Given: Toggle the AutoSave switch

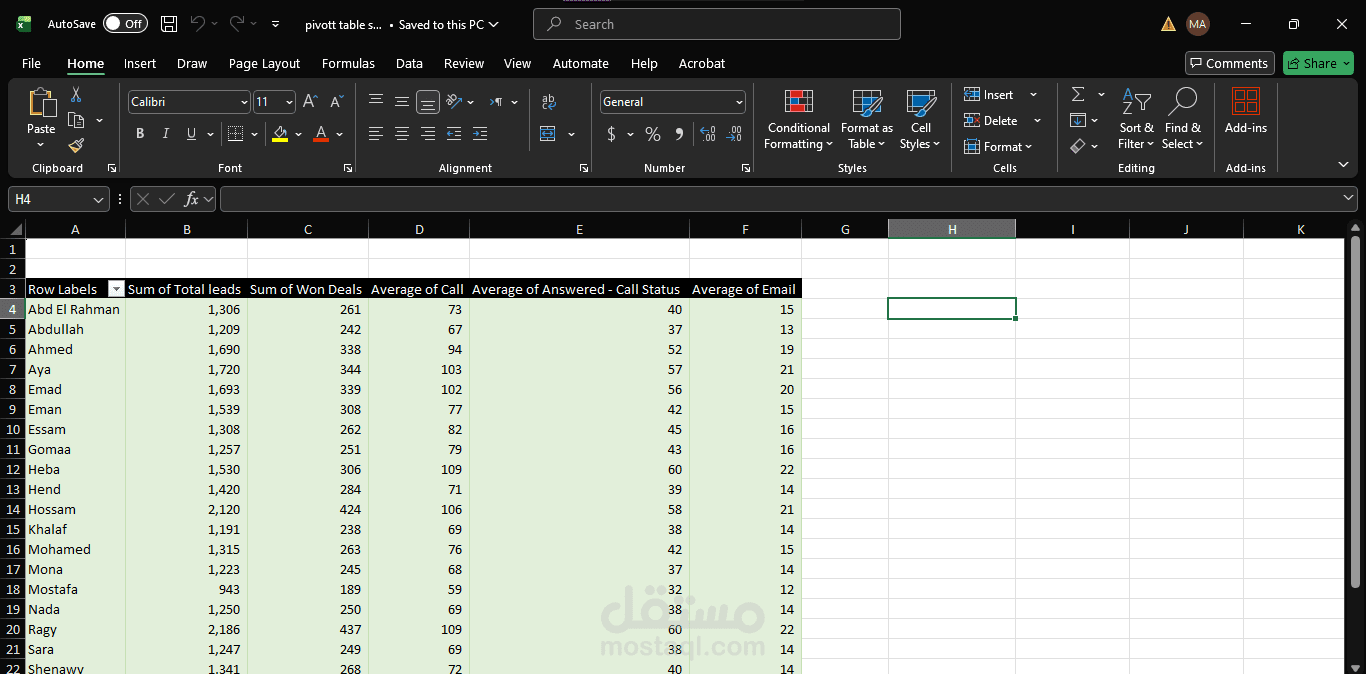Looking at the screenshot, I should [126, 24].
